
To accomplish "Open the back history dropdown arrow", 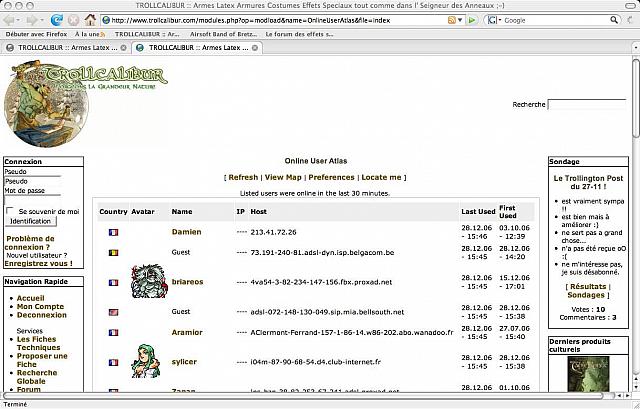I will (x=18, y=20).
